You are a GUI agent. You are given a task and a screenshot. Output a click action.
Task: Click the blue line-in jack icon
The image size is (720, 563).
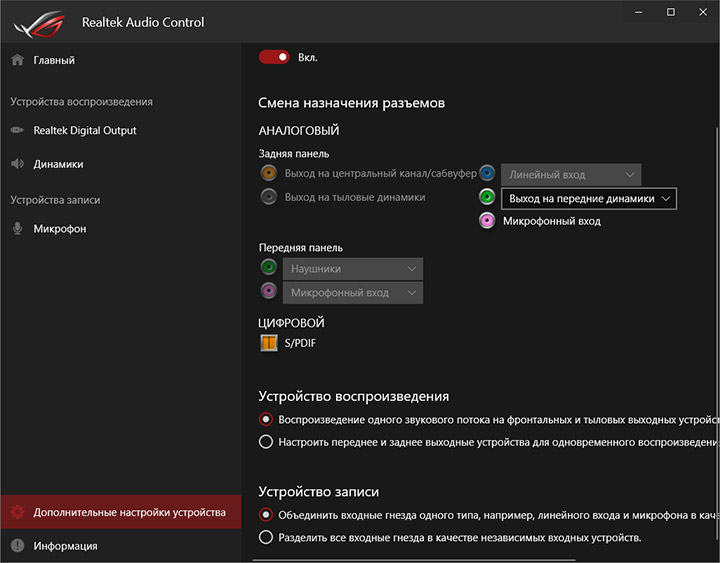coord(487,174)
